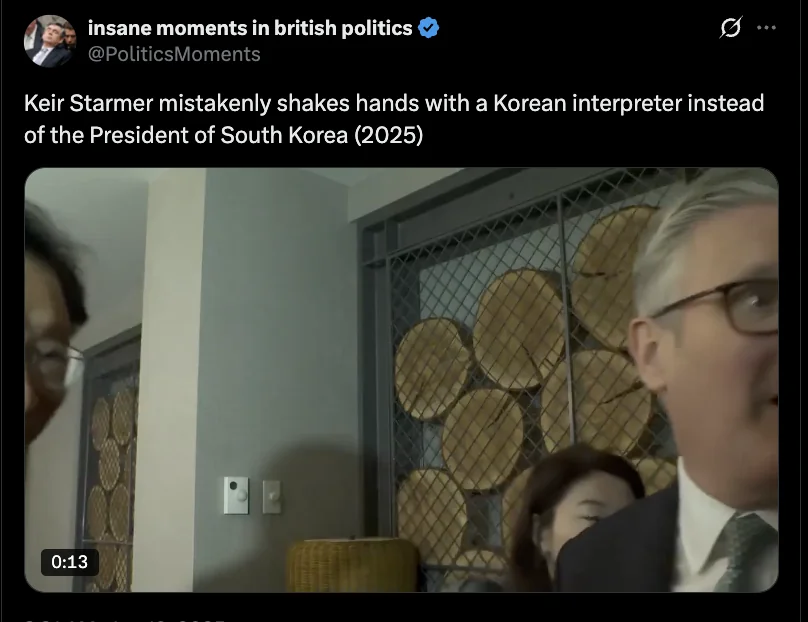Viewport: 808px width, 622px height.
Task: Click the wall light switches in video
Action: click(x=252, y=496)
